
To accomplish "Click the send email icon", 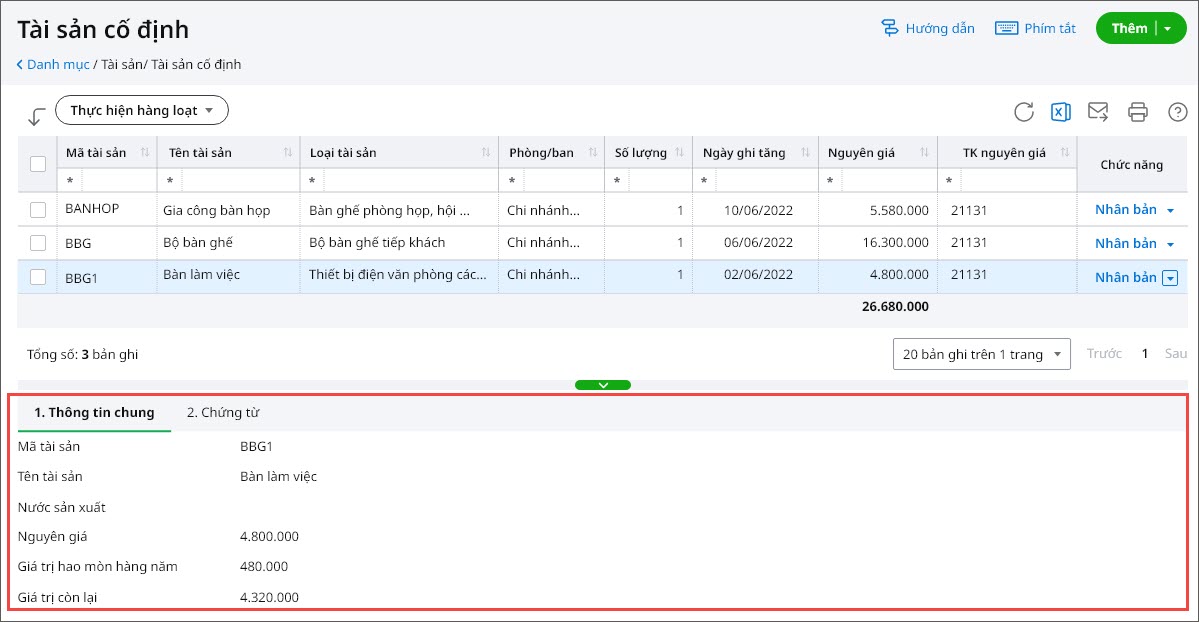I will [1098, 112].
